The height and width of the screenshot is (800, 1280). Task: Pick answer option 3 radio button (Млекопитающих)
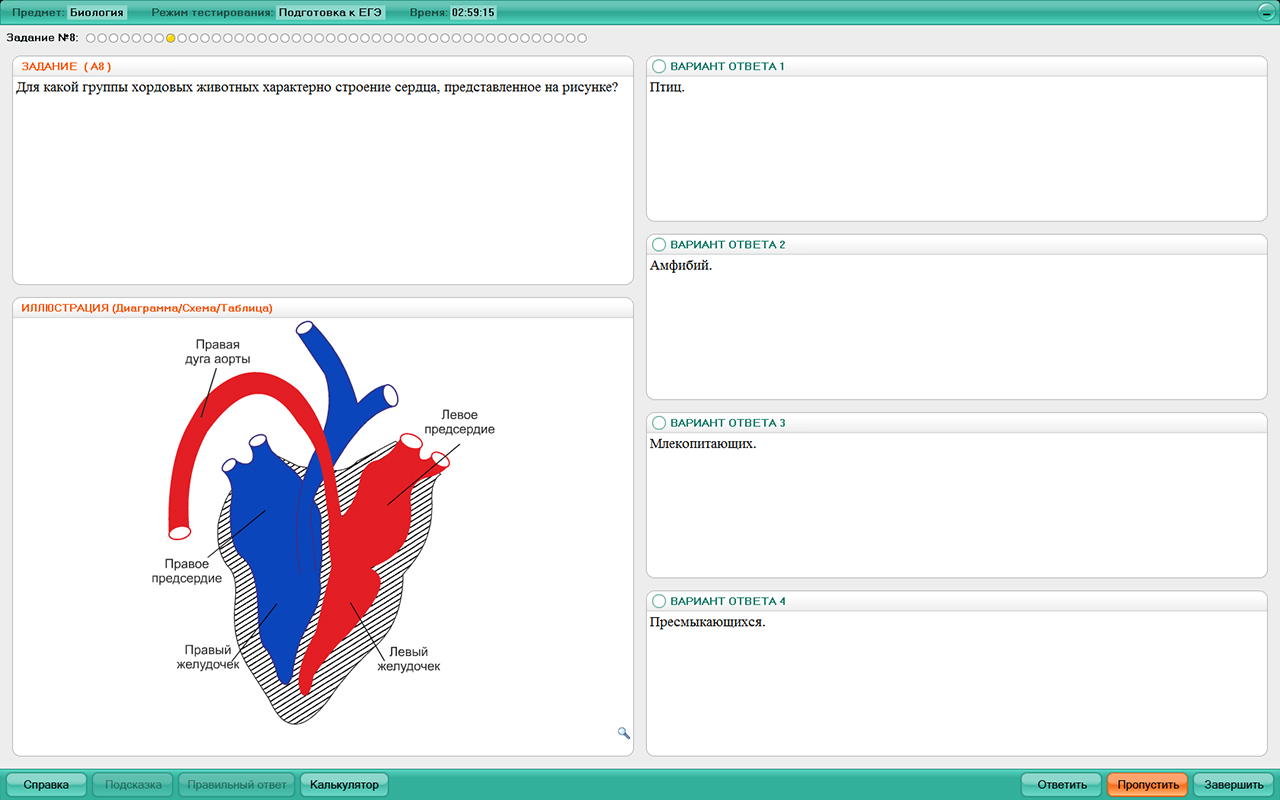659,423
